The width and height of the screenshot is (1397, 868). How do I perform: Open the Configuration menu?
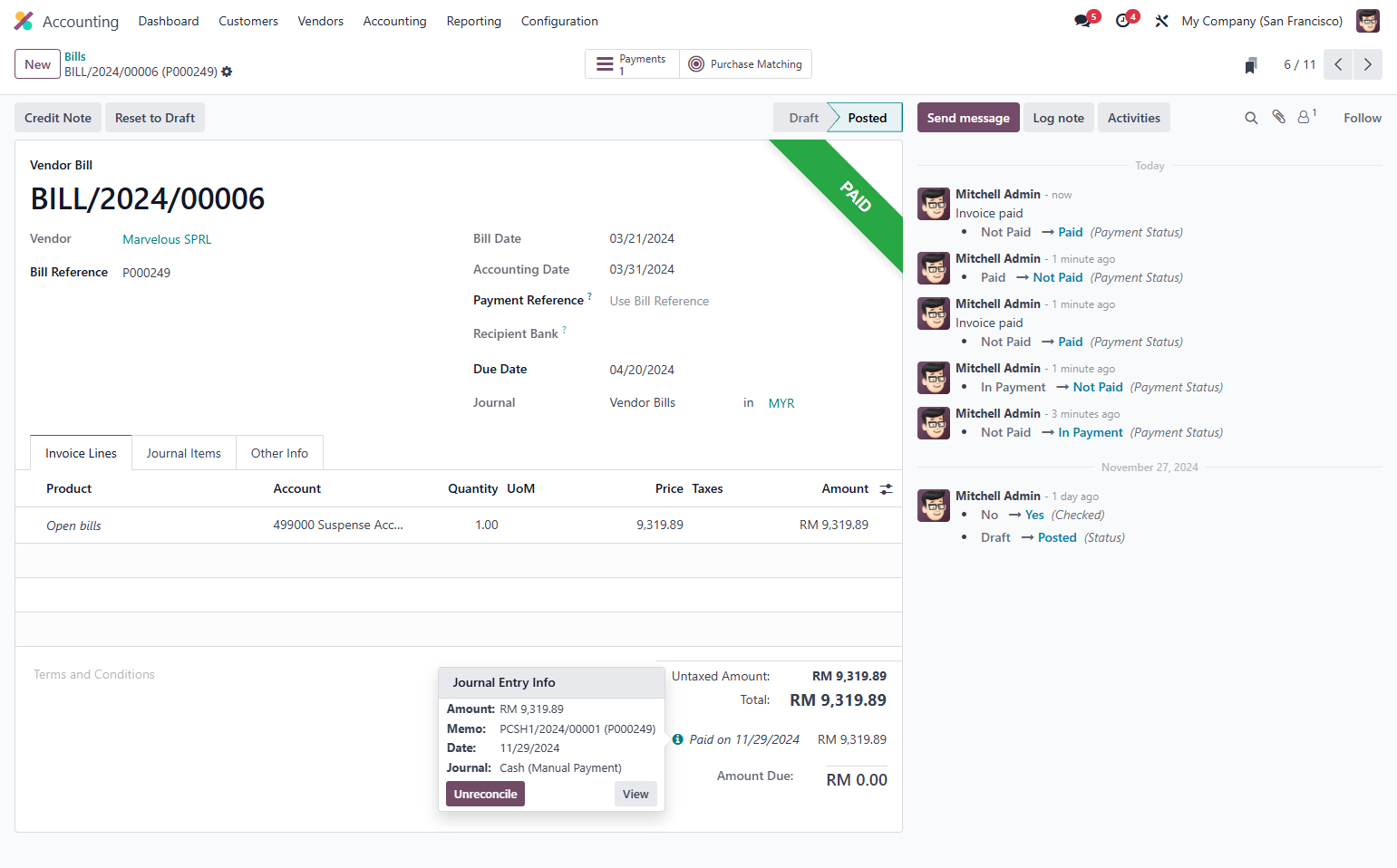coord(559,21)
